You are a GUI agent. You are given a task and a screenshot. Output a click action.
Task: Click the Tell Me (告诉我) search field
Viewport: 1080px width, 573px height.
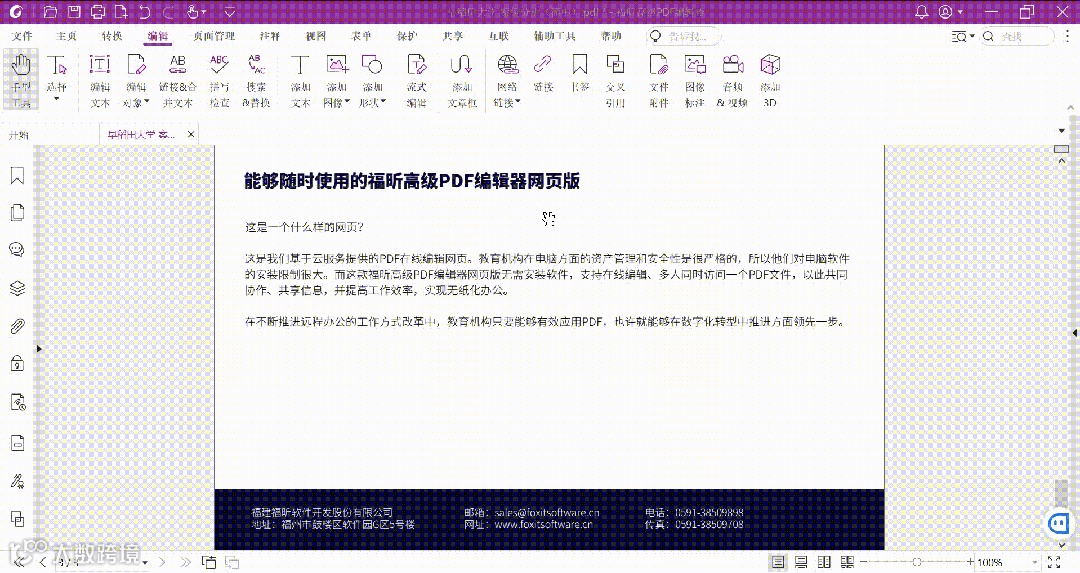tap(685, 36)
